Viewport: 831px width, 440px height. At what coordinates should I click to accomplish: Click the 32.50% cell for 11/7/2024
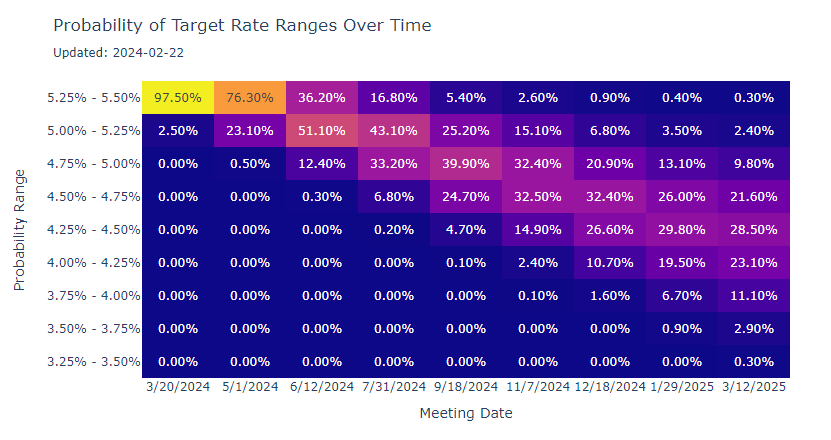(538, 197)
